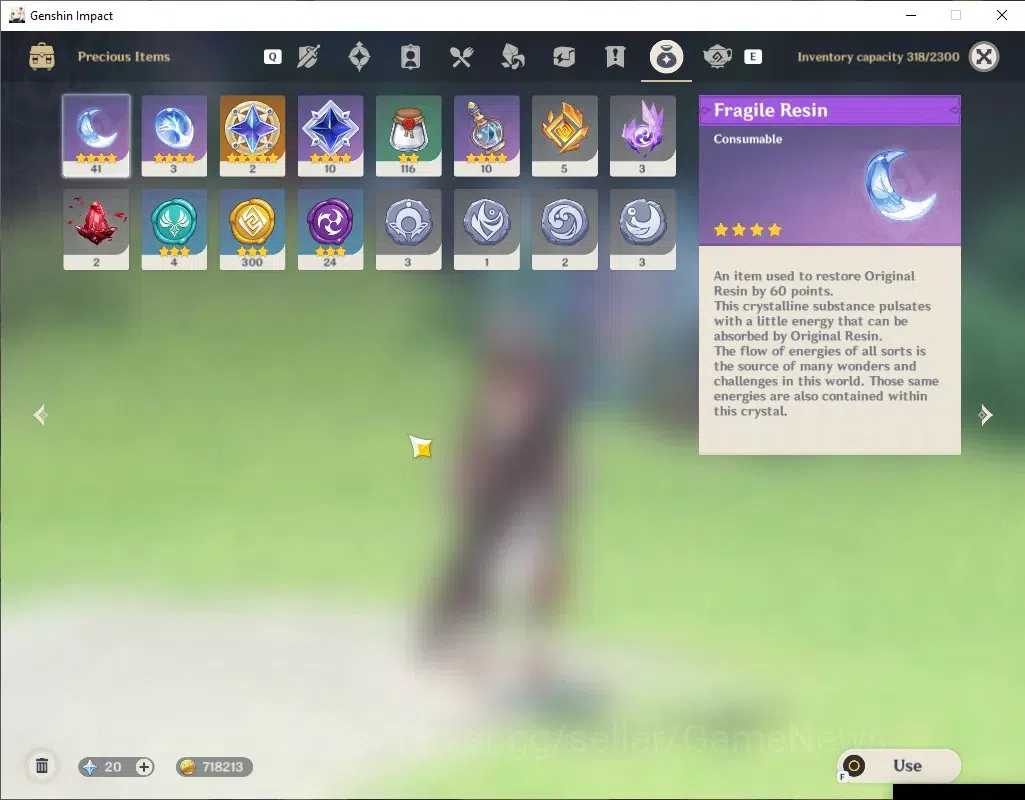
Task: Select the crimson crystal item count 2
Action: [96, 229]
